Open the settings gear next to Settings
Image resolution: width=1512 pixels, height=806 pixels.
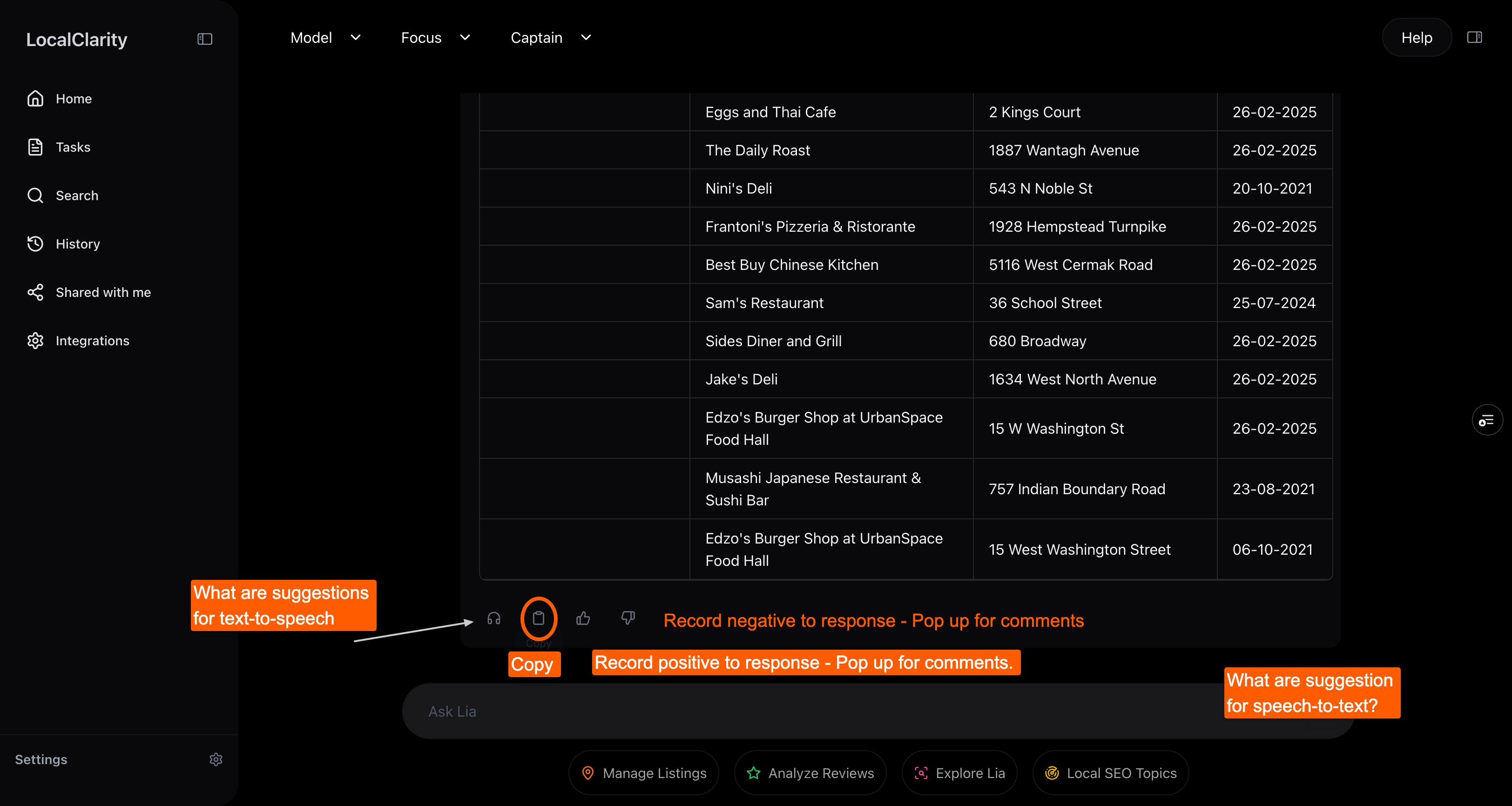pos(216,759)
